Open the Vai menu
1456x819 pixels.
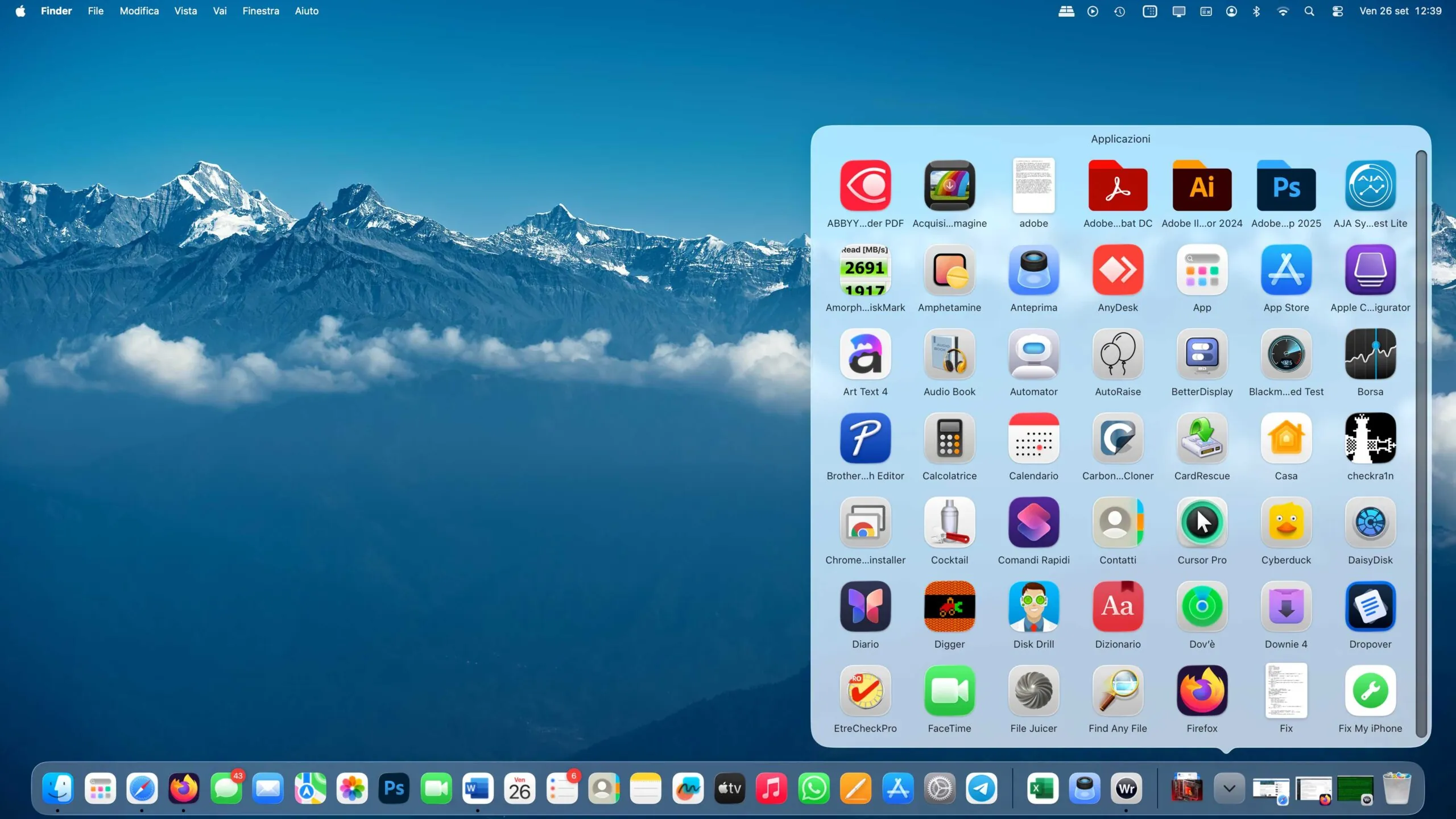coord(220,11)
